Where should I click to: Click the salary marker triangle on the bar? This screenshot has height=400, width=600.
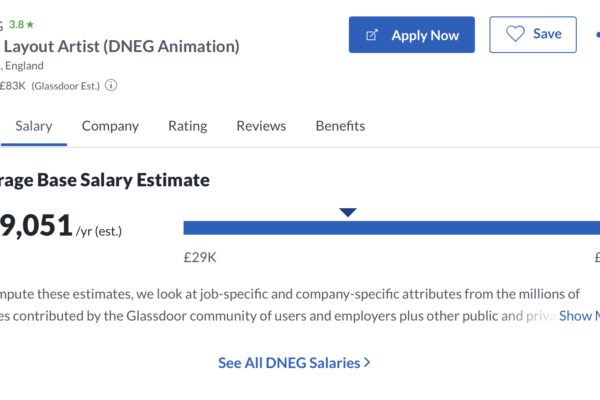click(348, 212)
